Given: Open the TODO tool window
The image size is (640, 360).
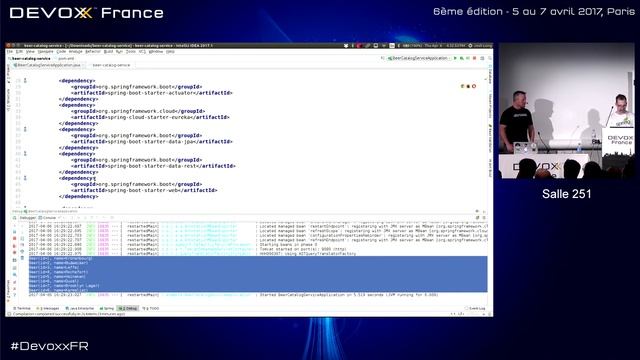Looking at the screenshot, I should (151, 308).
